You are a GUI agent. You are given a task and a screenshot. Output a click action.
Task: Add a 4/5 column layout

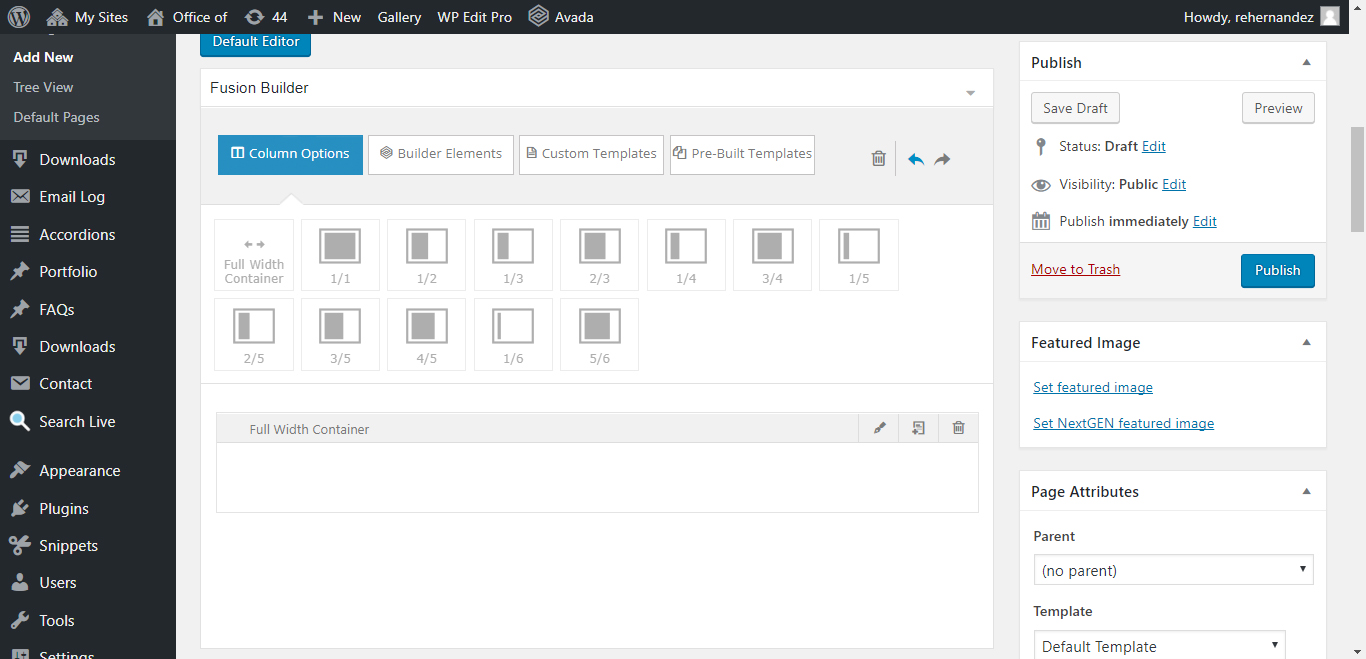point(426,334)
